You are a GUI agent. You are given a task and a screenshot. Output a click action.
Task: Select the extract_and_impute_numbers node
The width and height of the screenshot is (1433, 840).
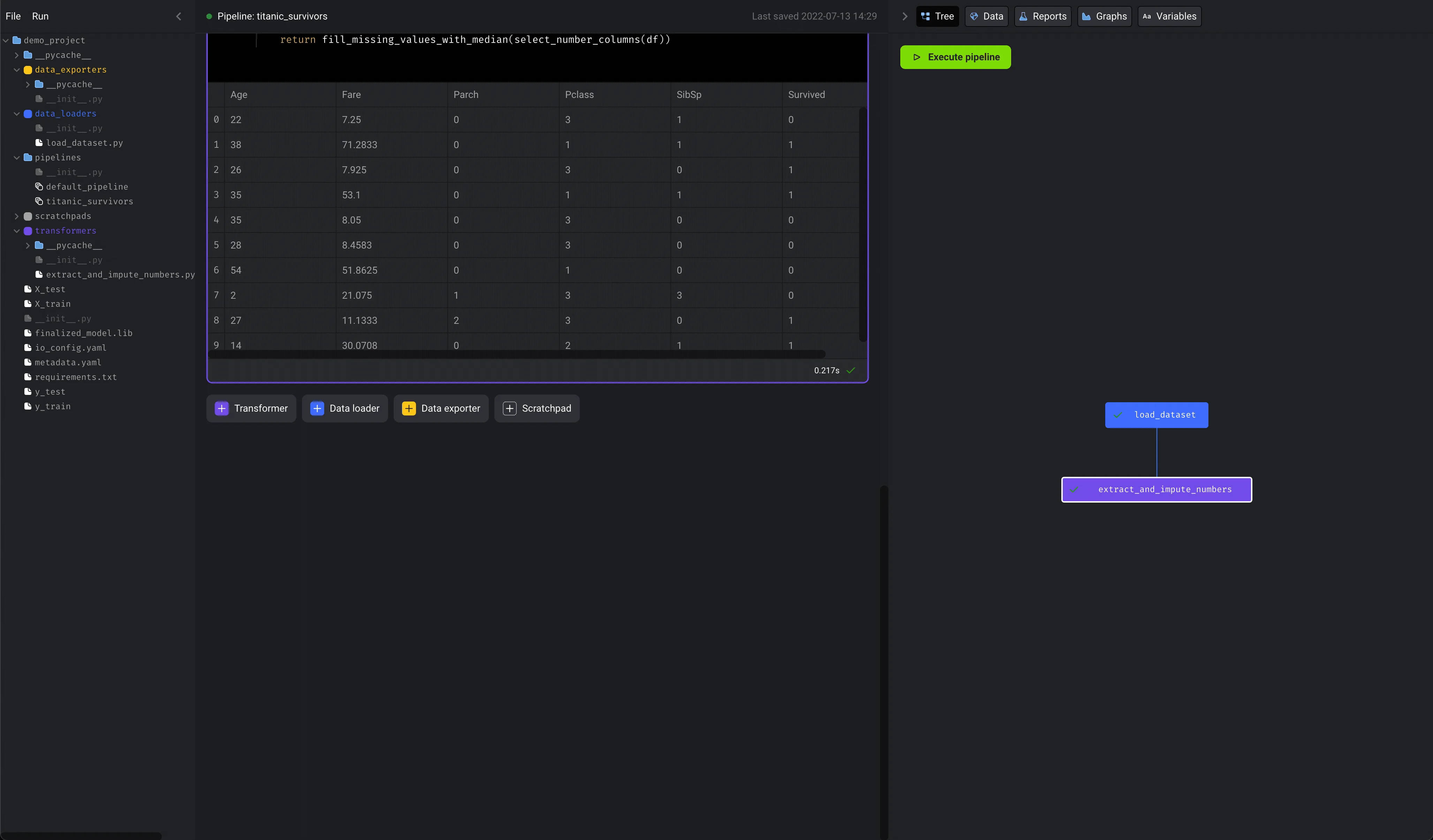coord(1156,489)
